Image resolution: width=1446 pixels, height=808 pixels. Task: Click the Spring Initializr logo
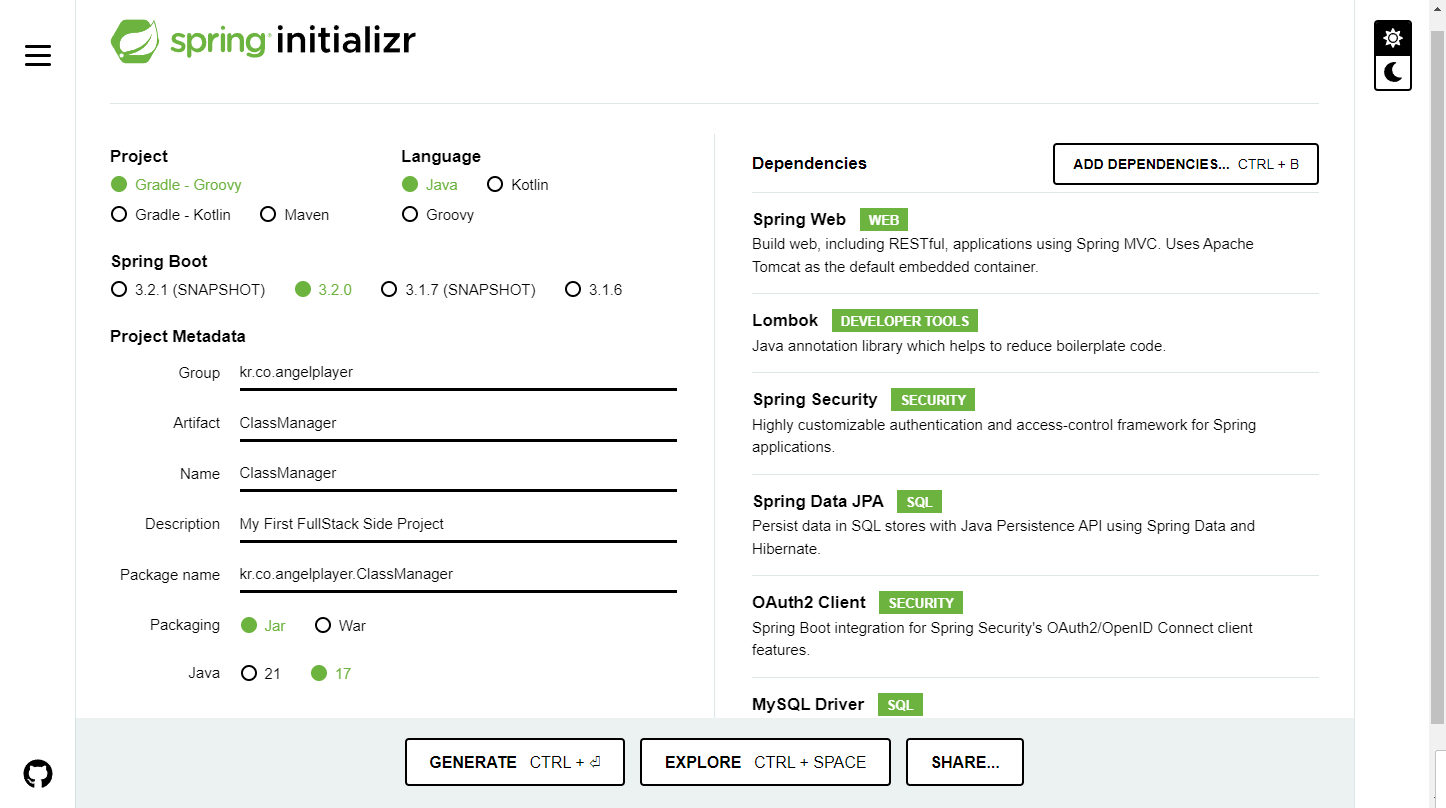[x=263, y=41]
